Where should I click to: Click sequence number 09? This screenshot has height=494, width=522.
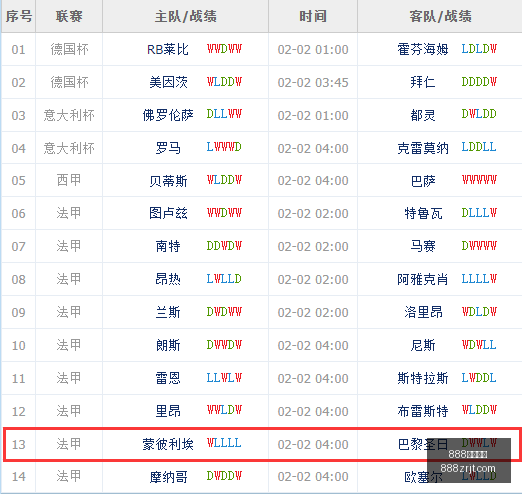[x=18, y=313]
